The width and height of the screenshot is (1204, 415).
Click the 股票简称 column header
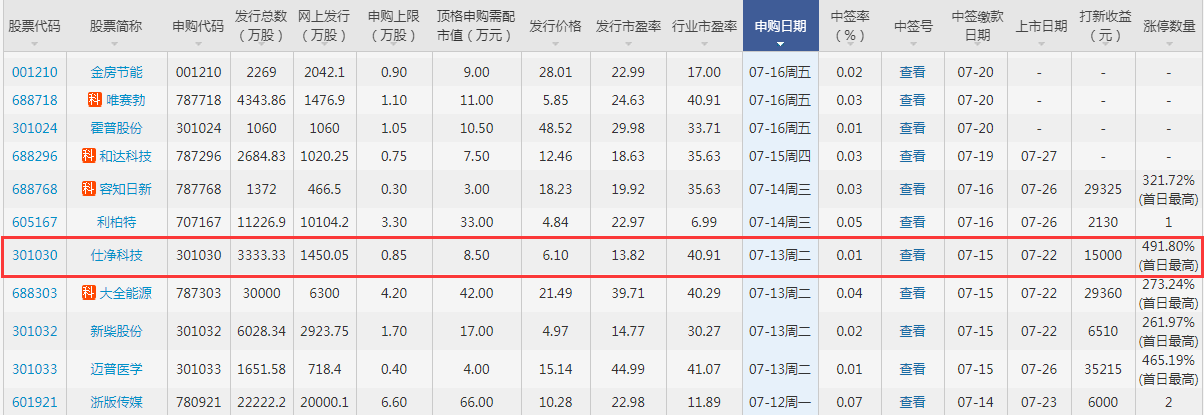click(x=116, y=26)
